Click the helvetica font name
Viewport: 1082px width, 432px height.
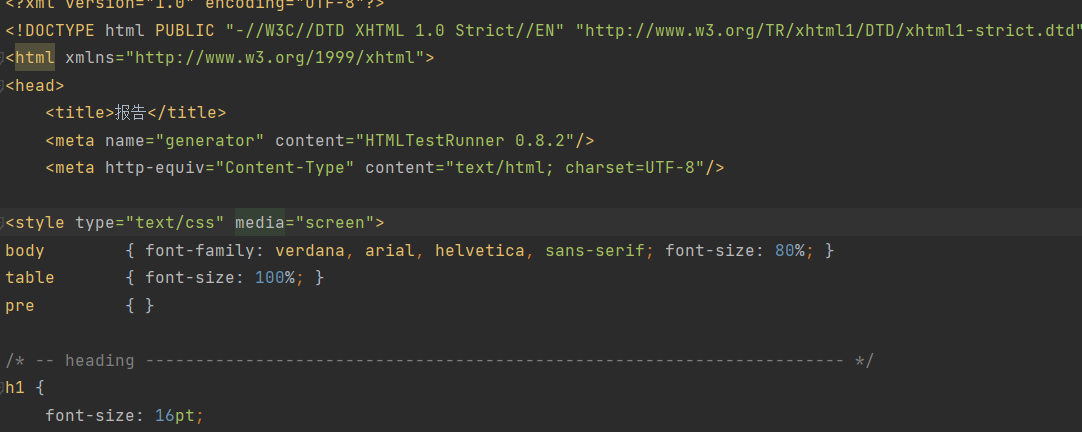coord(480,251)
